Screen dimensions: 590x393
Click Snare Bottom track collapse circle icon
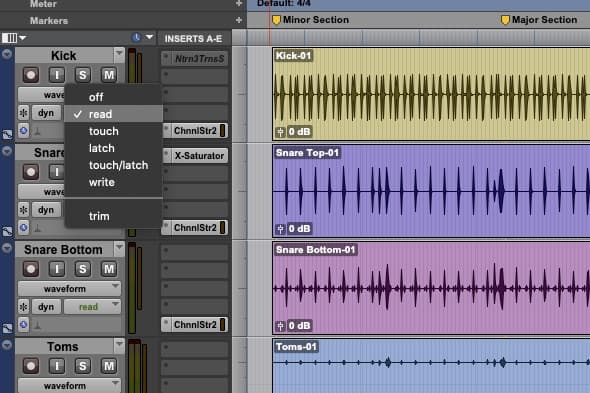[x=7, y=248]
